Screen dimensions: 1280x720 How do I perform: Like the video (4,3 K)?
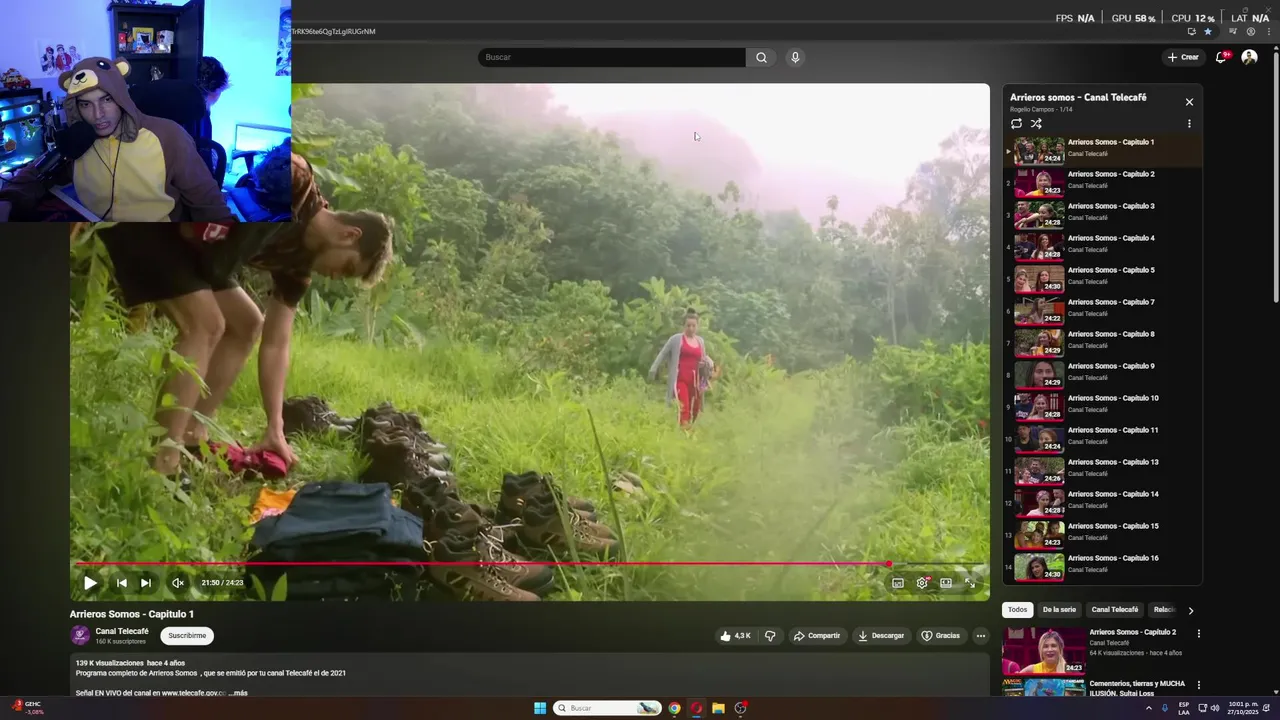[735, 635]
